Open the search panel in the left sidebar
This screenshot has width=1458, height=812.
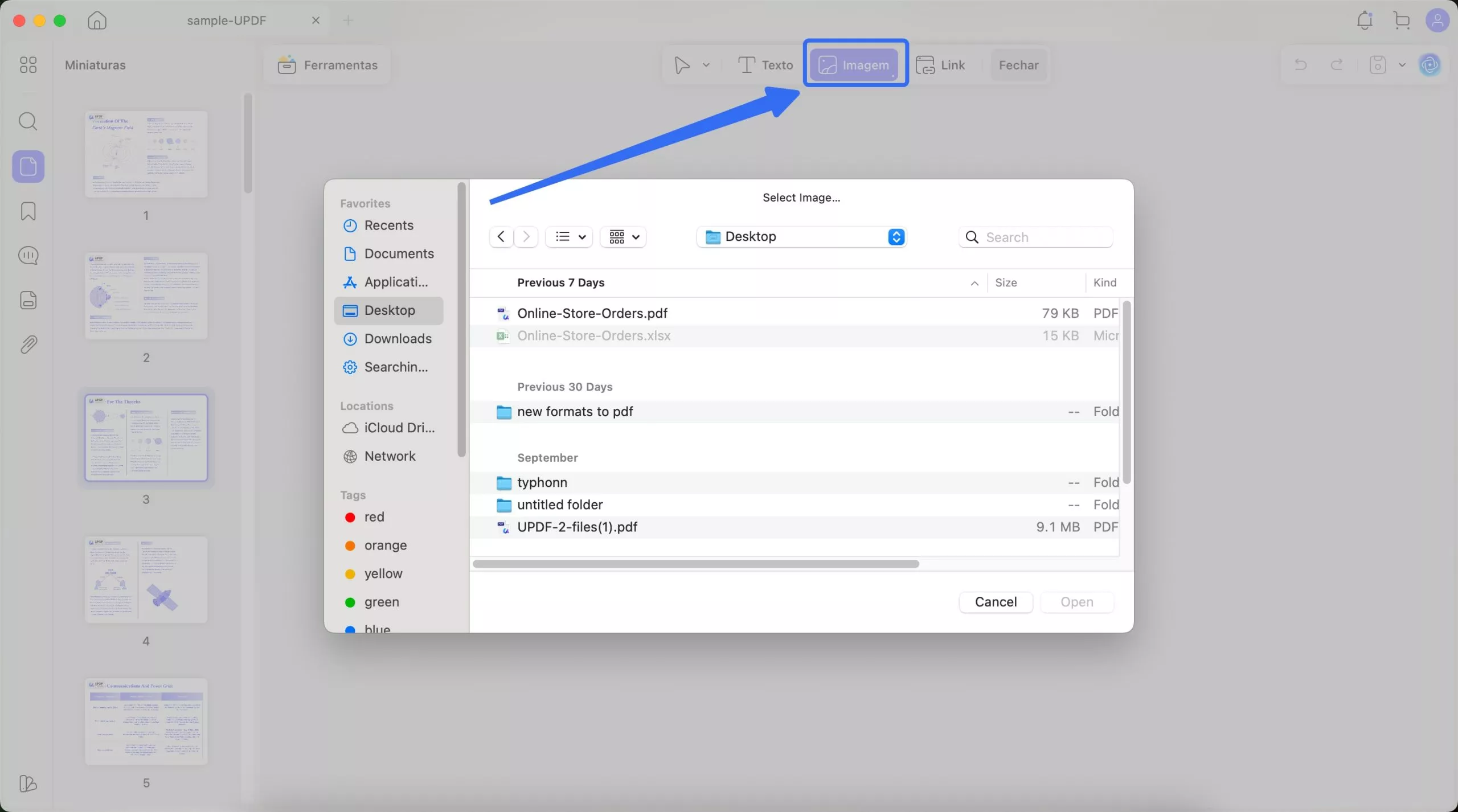point(28,121)
